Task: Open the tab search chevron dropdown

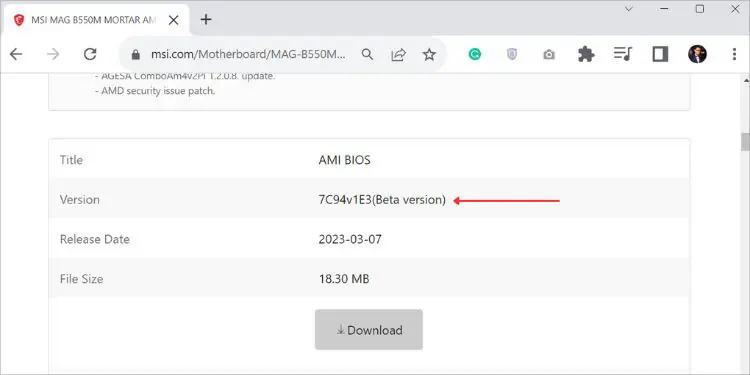Action: point(629,9)
